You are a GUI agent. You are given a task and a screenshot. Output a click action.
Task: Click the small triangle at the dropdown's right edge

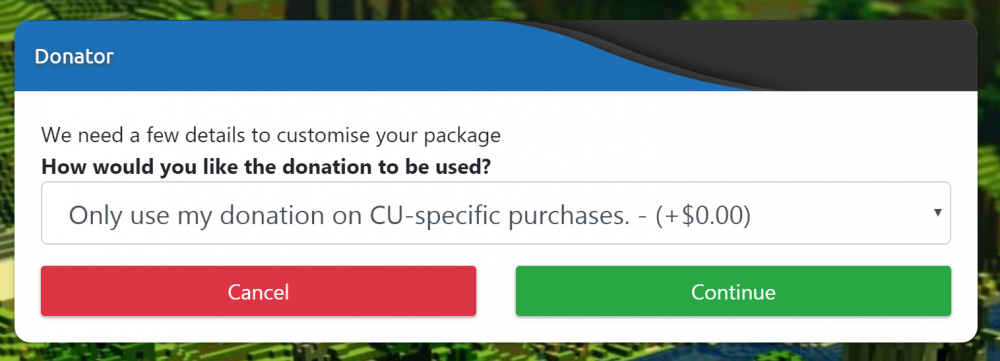(x=938, y=213)
